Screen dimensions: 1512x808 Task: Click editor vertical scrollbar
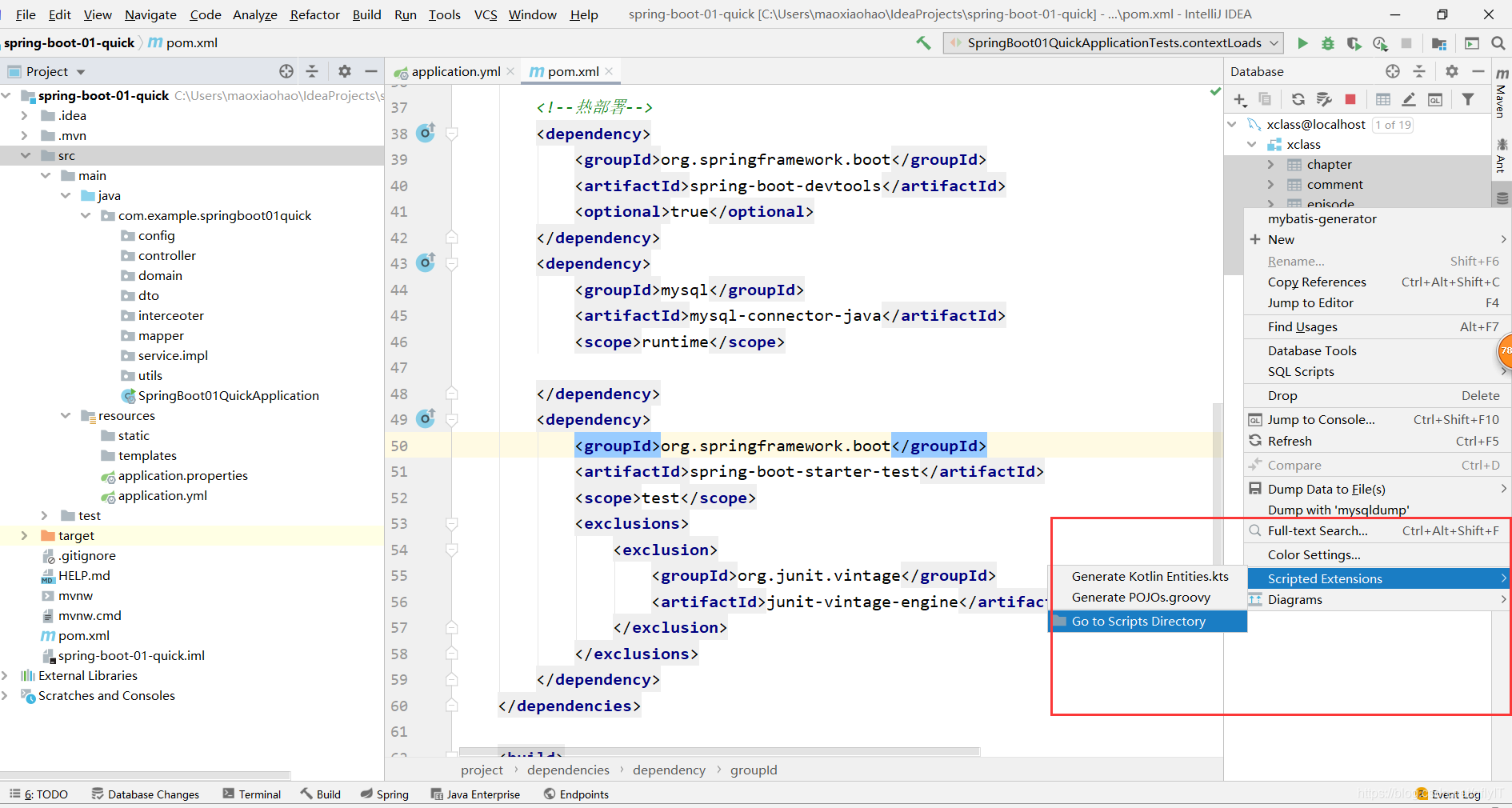click(x=1218, y=483)
